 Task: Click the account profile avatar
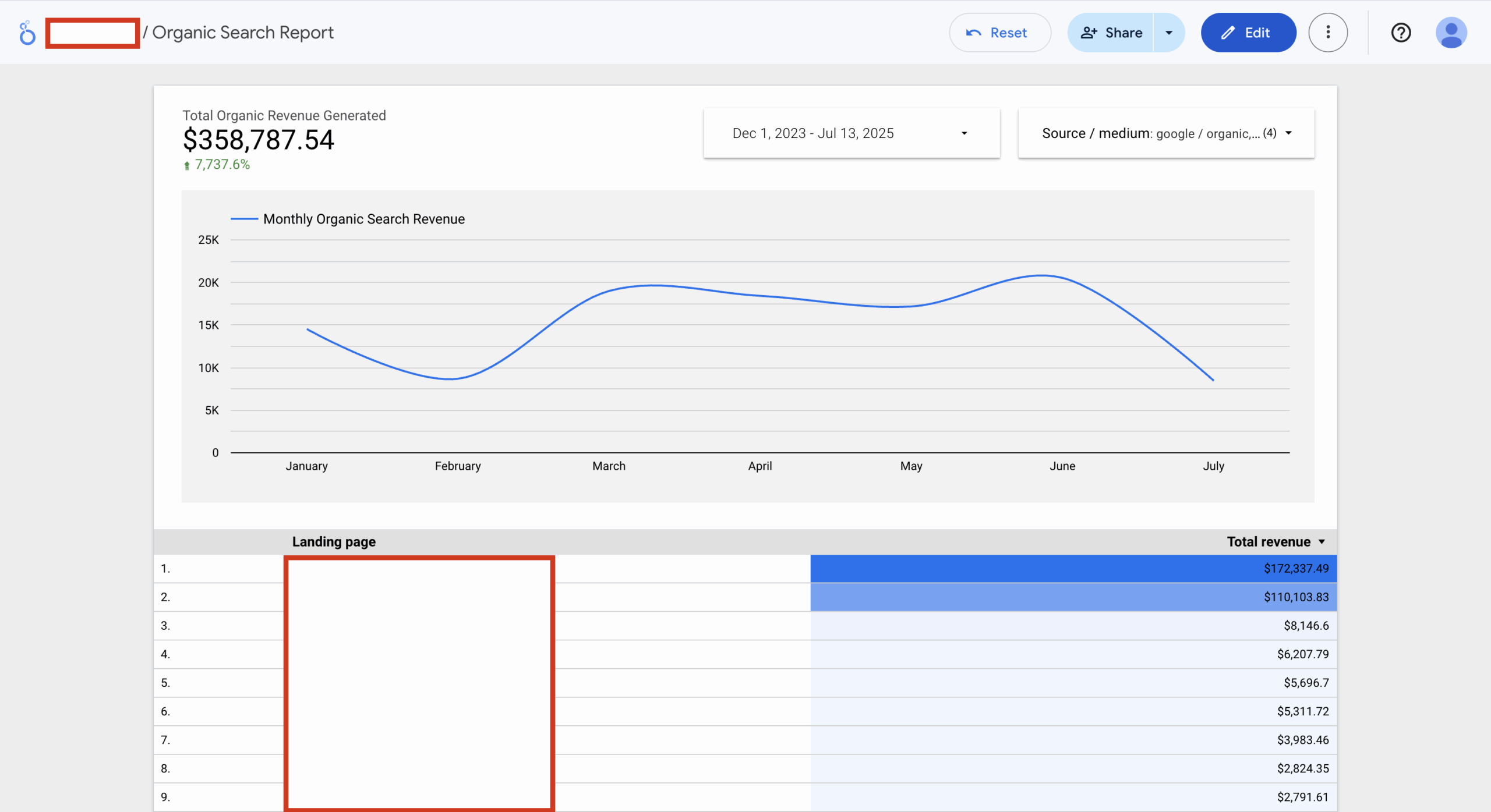pos(1451,33)
